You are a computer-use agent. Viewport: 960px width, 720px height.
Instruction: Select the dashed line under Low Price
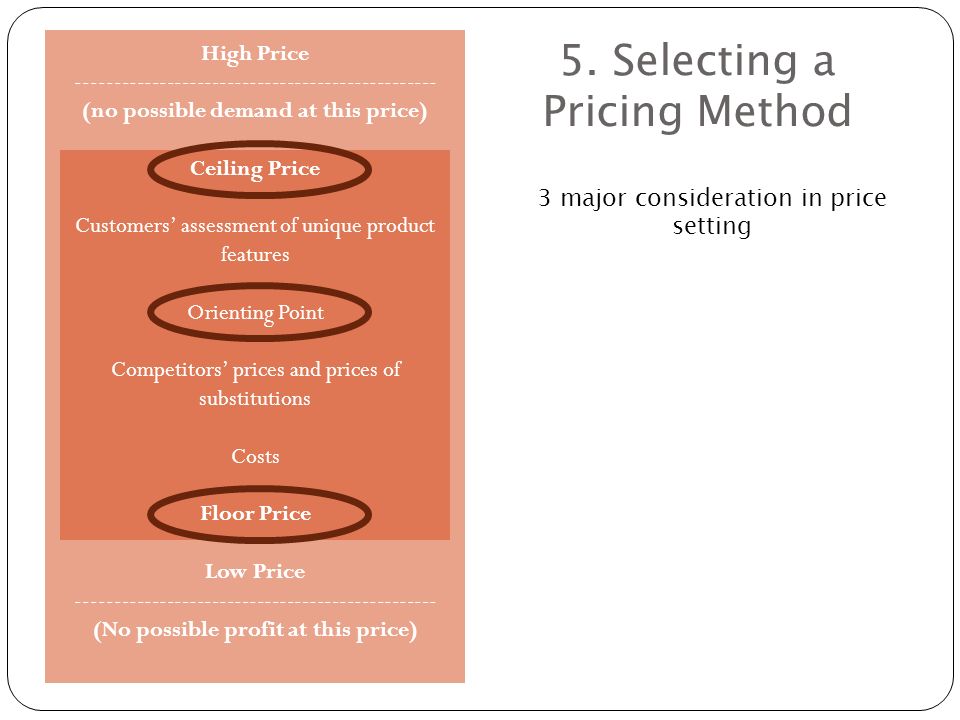pos(255,602)
